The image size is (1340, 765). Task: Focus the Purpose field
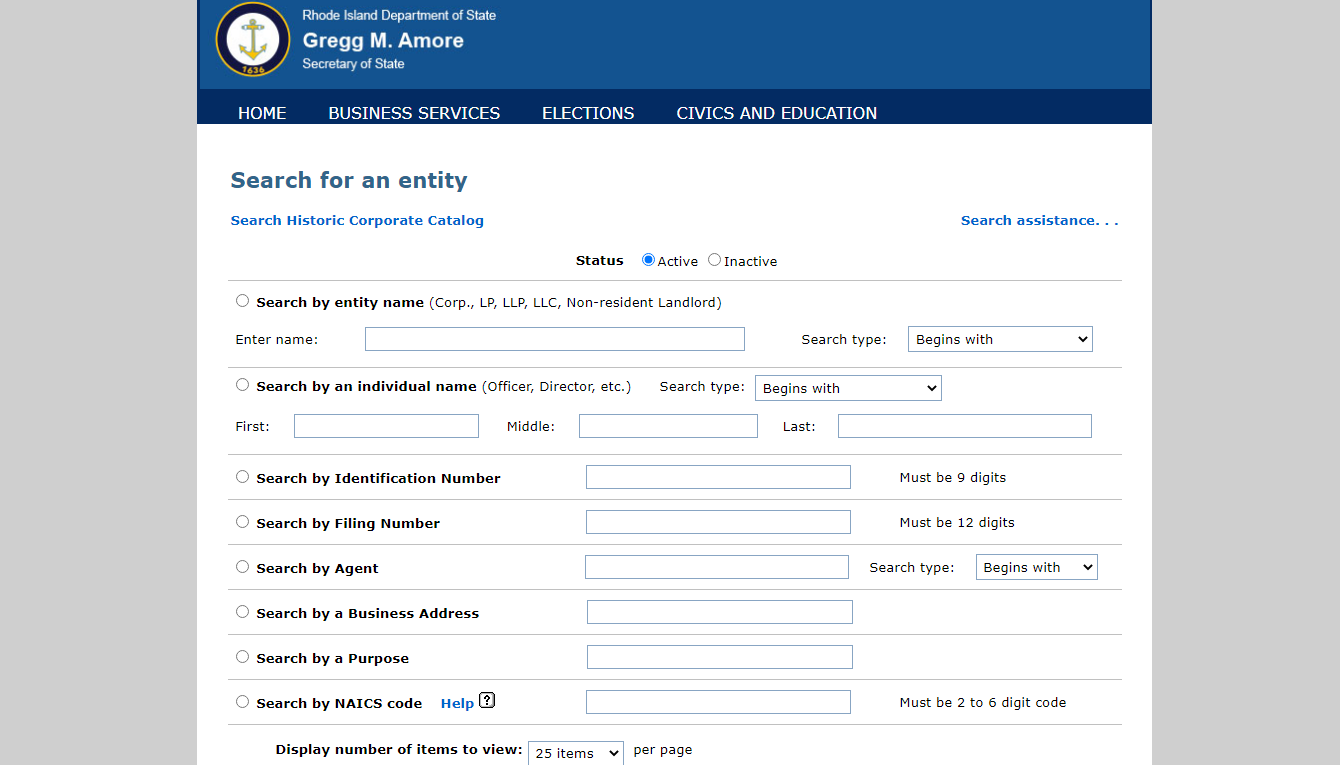tap(720, 657)
